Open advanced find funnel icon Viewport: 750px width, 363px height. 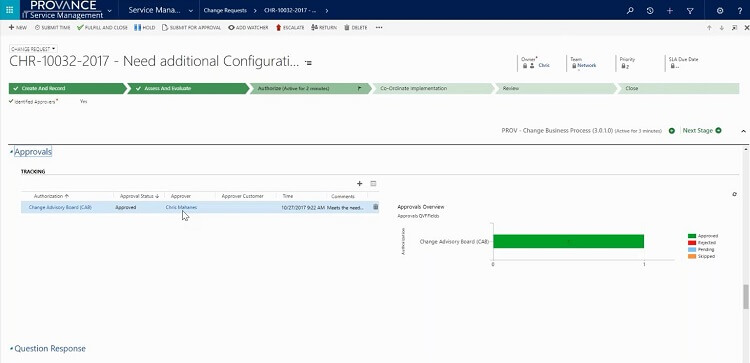690,11
